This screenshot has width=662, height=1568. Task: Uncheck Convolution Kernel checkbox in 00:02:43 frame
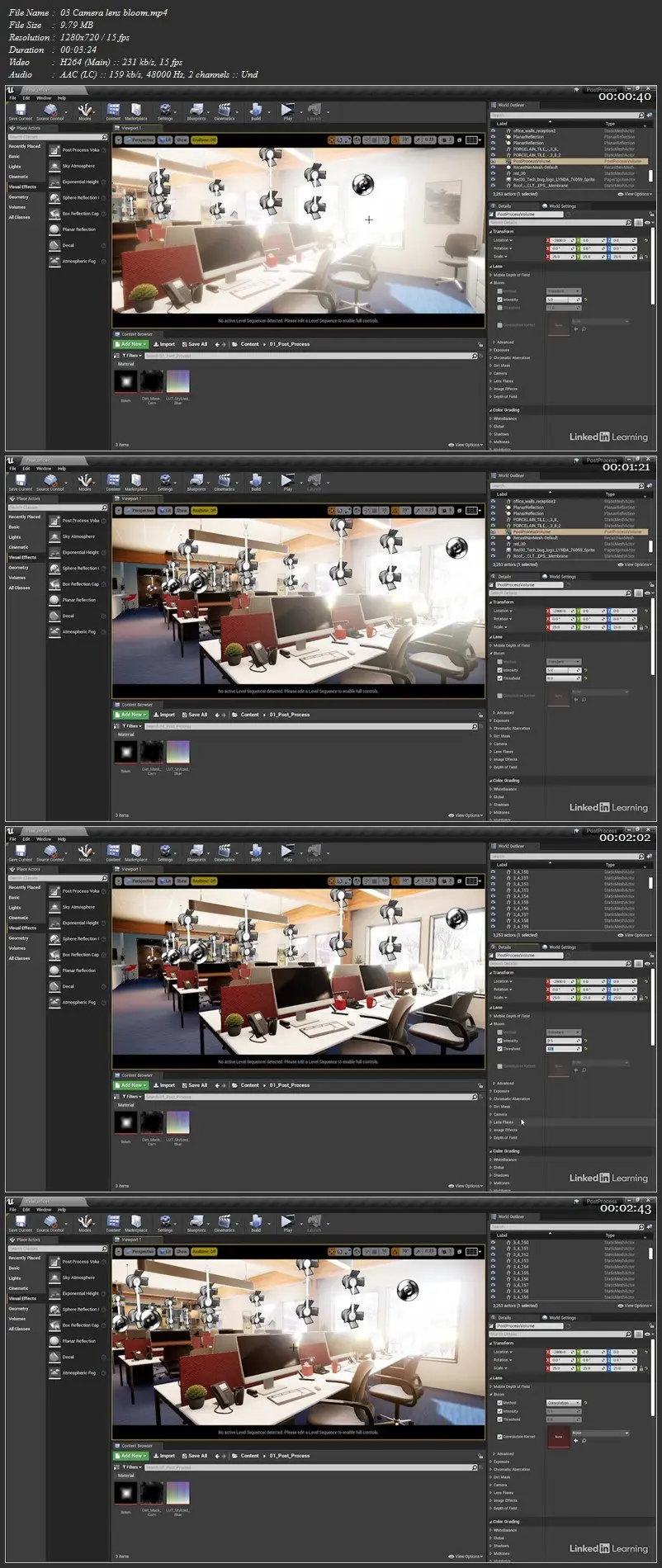[499, 1437]
